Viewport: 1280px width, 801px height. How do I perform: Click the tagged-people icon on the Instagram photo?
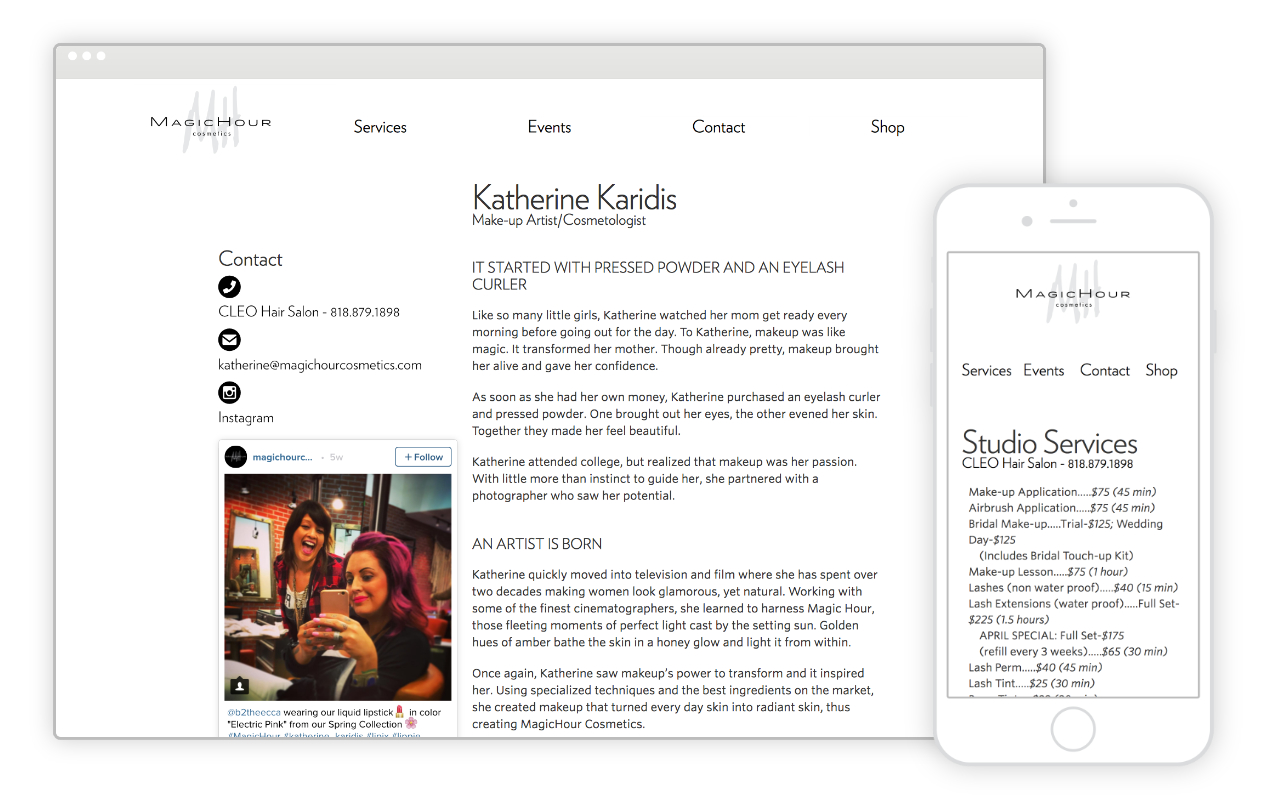pyautogui.click(x=240, y=686)
